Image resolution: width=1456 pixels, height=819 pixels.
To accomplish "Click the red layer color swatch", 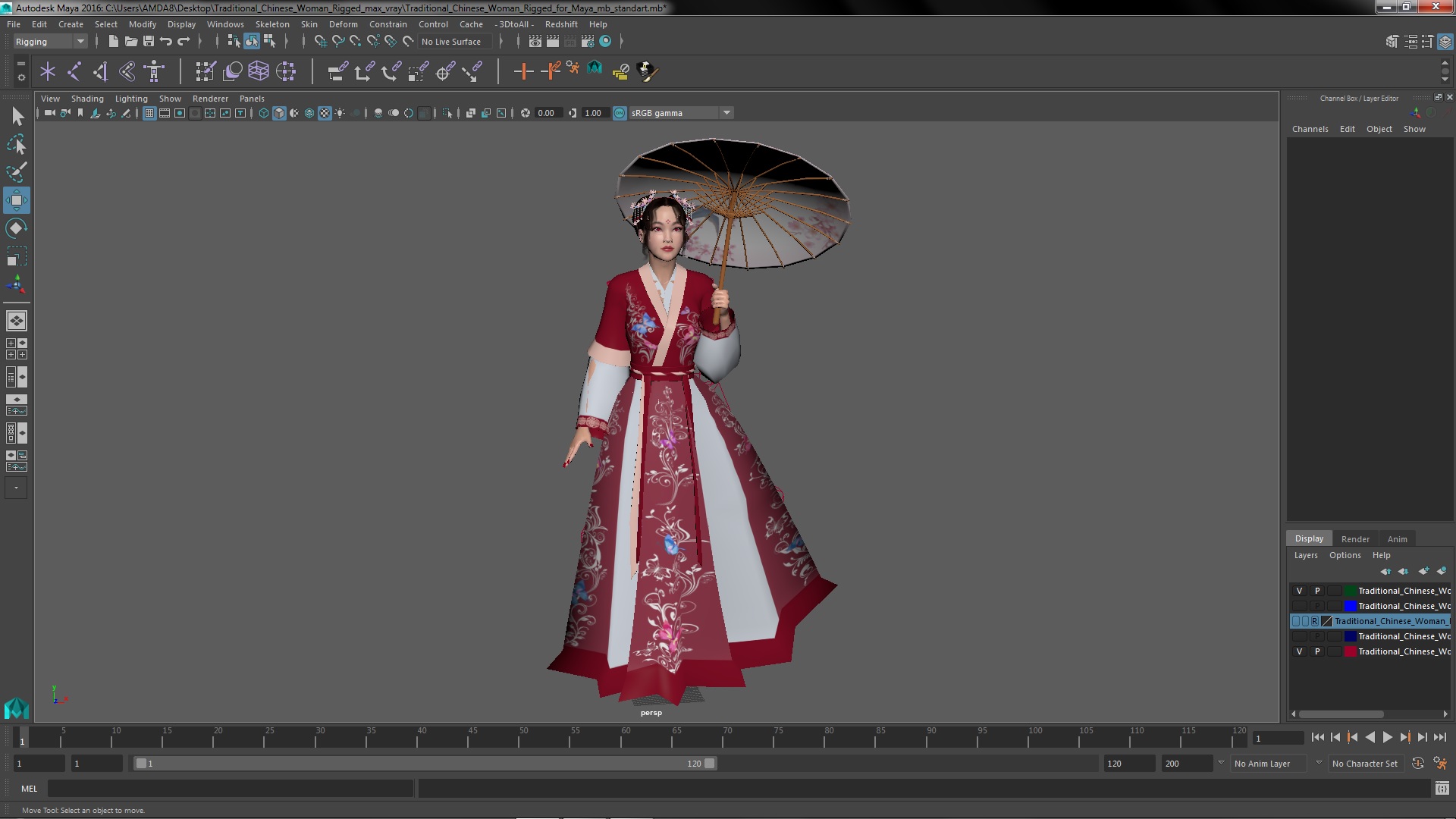I will [1350, 651].
